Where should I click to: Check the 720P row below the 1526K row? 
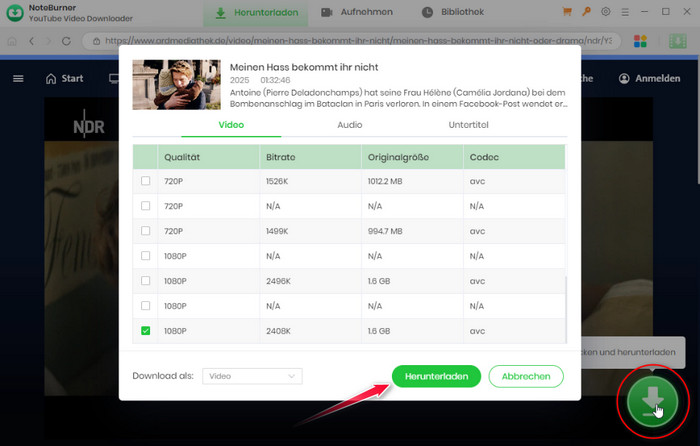[146, 206]
